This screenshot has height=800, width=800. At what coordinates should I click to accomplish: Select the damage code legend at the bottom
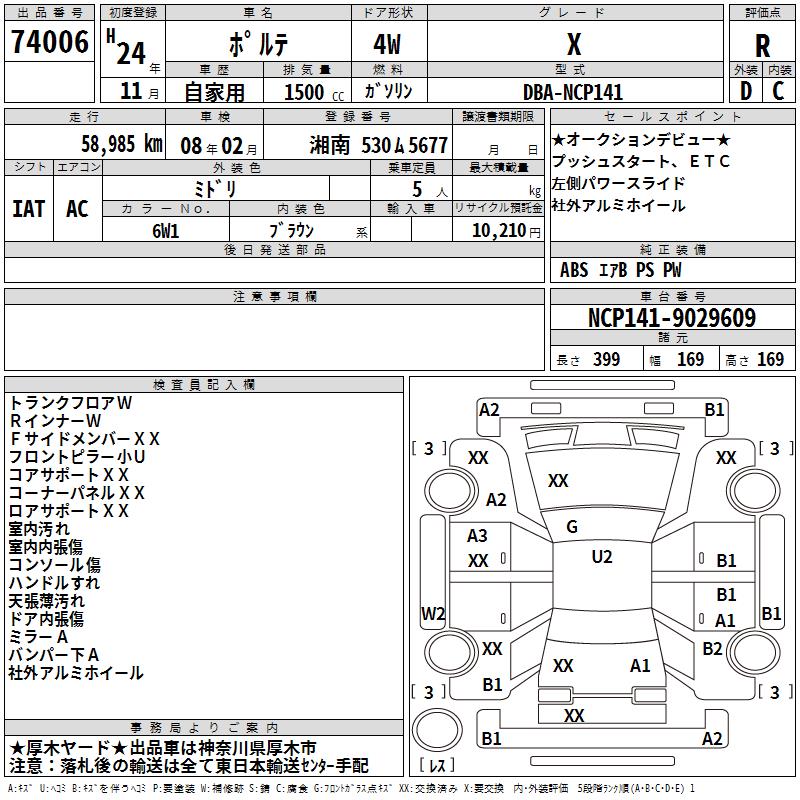click(352, 789)
